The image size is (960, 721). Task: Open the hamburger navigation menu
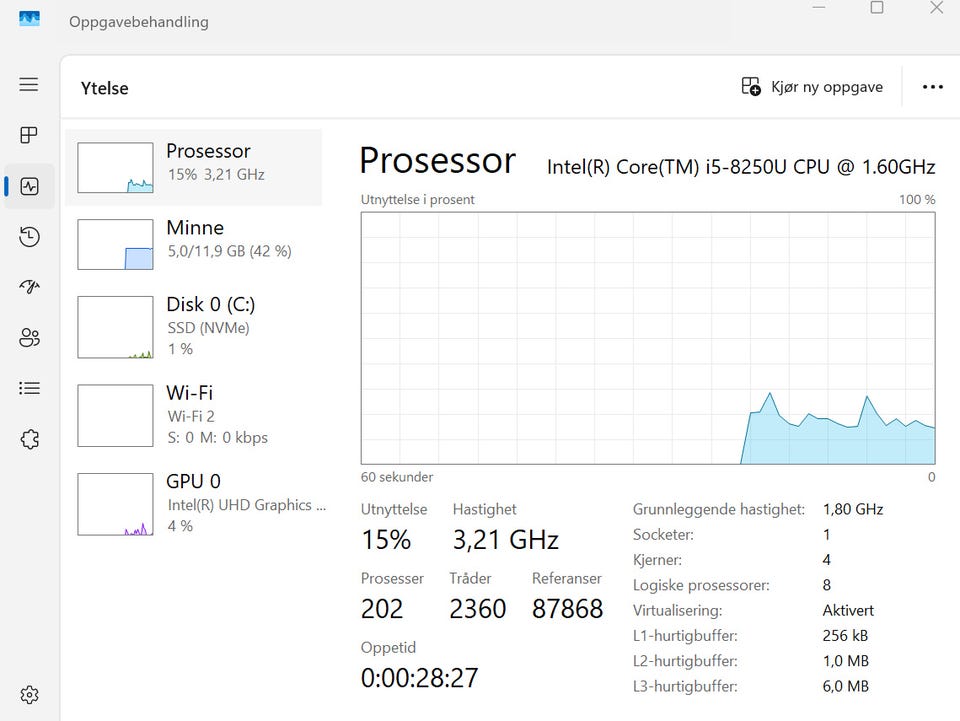29,84
